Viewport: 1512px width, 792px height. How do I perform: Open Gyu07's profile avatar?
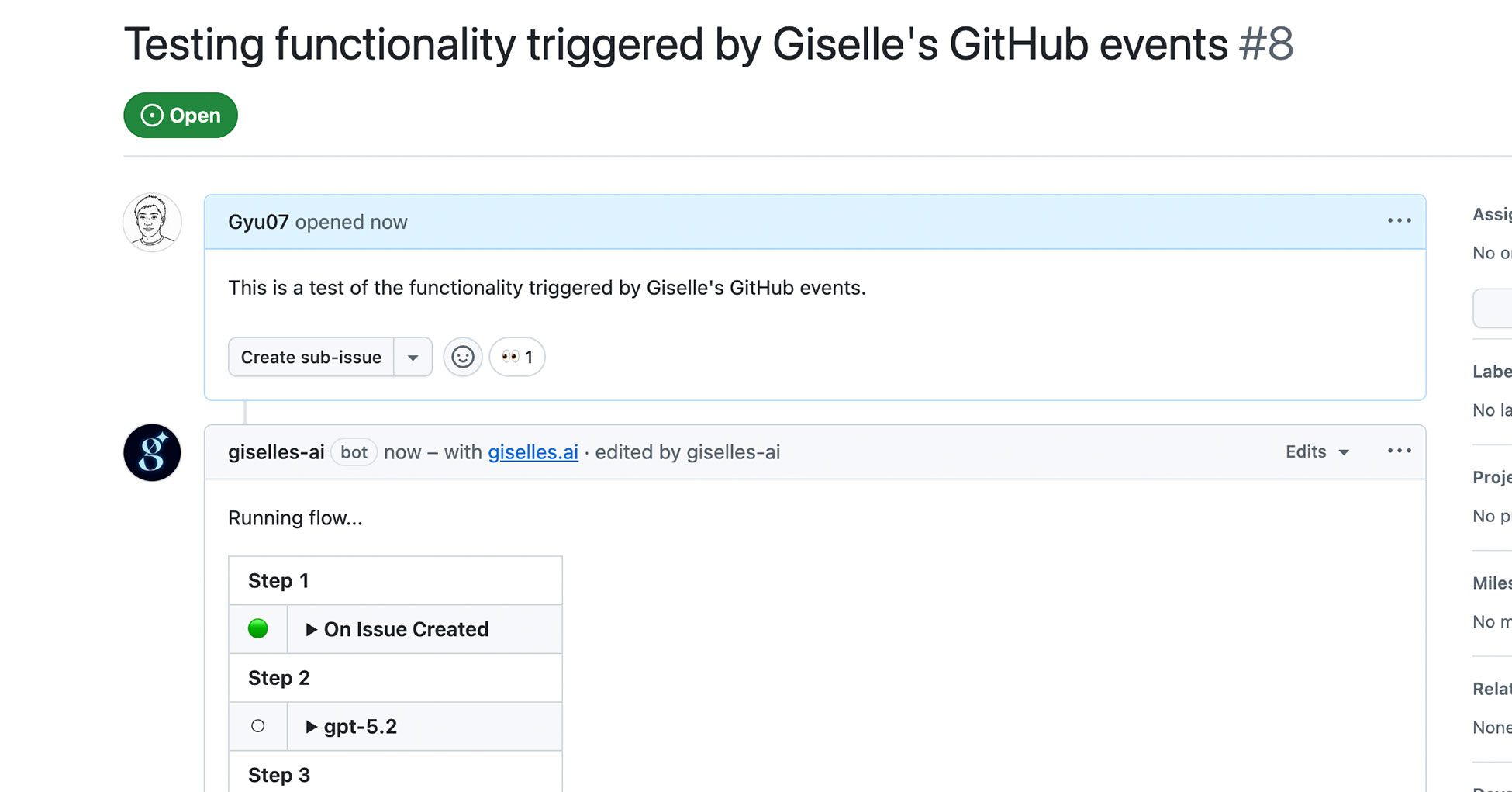tap(152, 222)
